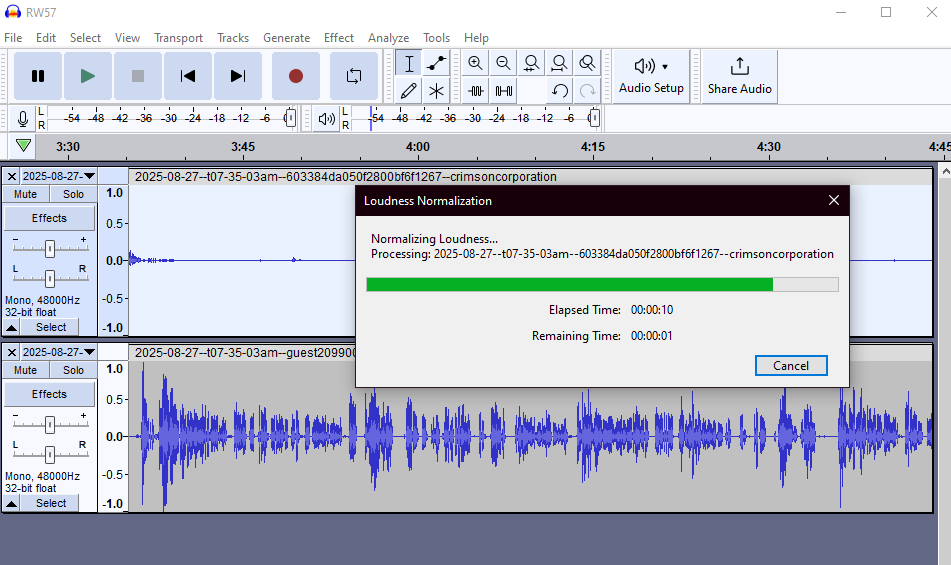Click the Stop transport button
This screenshot has height=565, width=951.
tap(138, 76)
